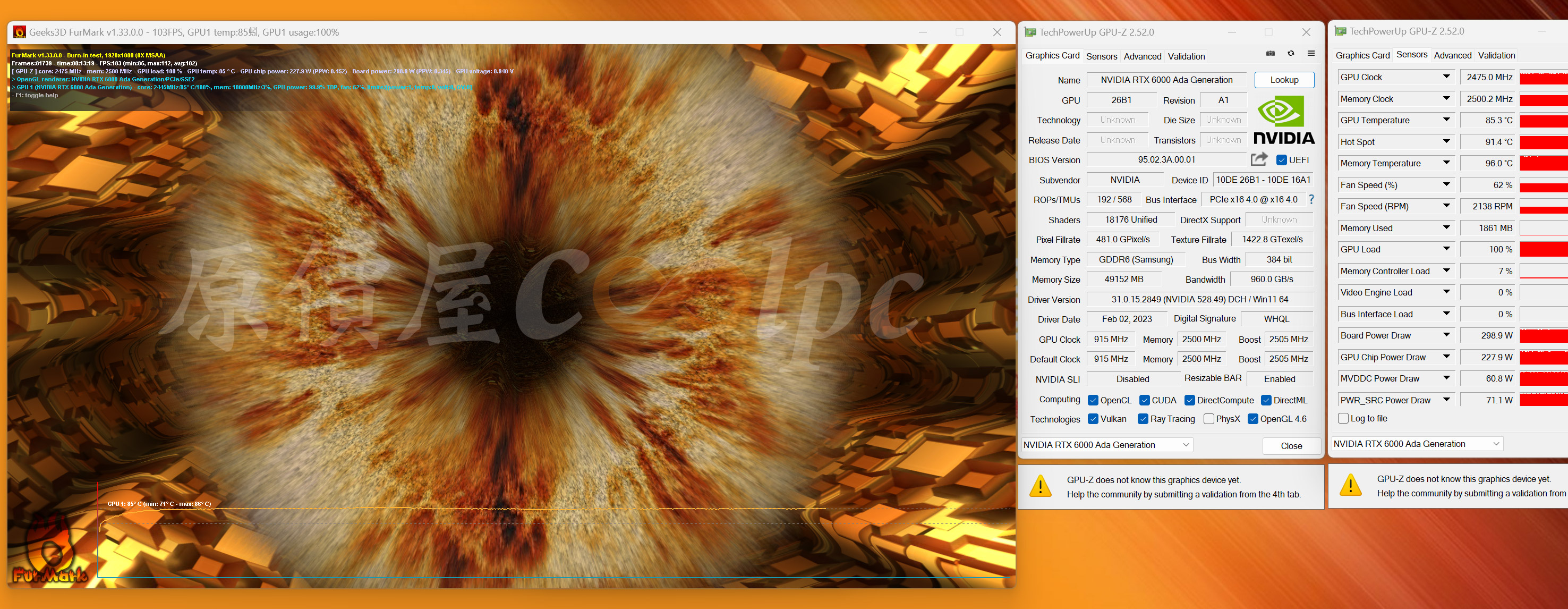Open GPU Clock sensor dropdown arrow
Screen dimensions: 1568x609
tap(1447, 77)
